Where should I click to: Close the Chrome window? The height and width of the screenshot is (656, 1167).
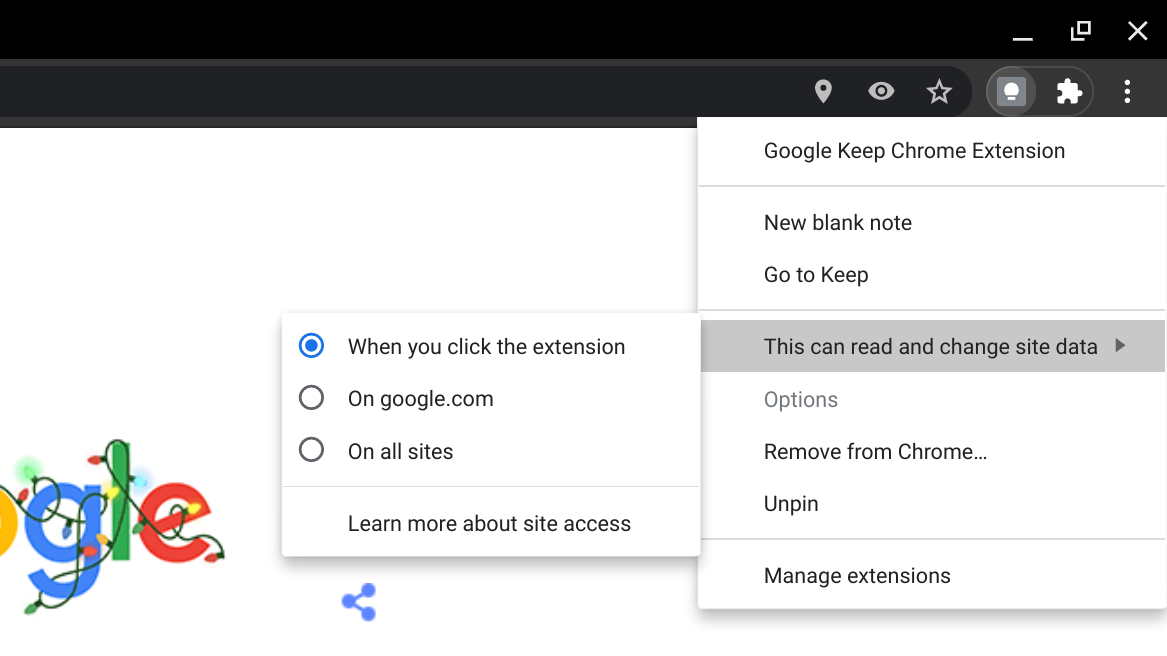click(x=1137, y=31)
